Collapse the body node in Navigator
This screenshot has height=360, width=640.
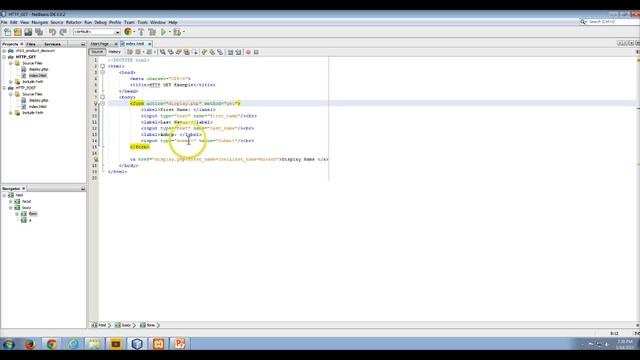[11, 208]
